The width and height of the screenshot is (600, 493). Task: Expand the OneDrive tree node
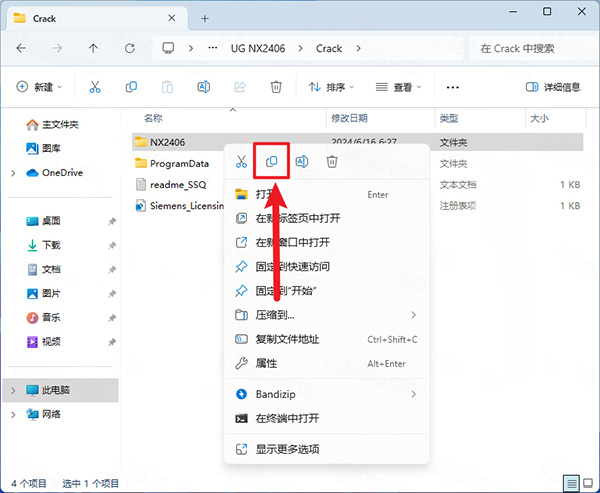pyautogui.click(x=13, y=173)
